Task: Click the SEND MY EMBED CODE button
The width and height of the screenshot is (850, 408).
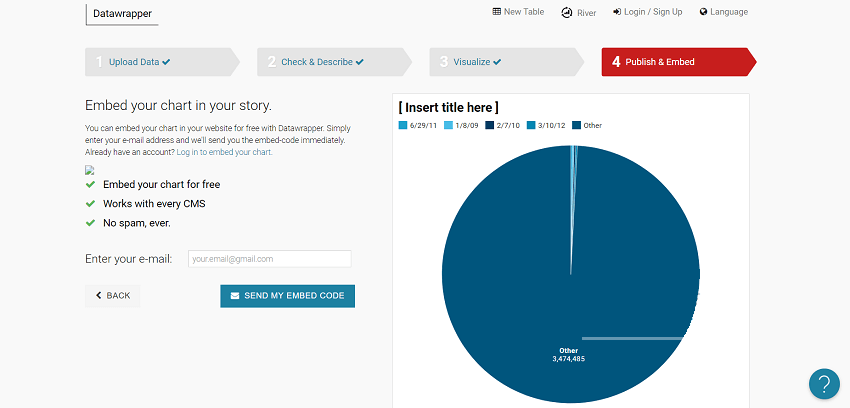Action: (287, 296)
